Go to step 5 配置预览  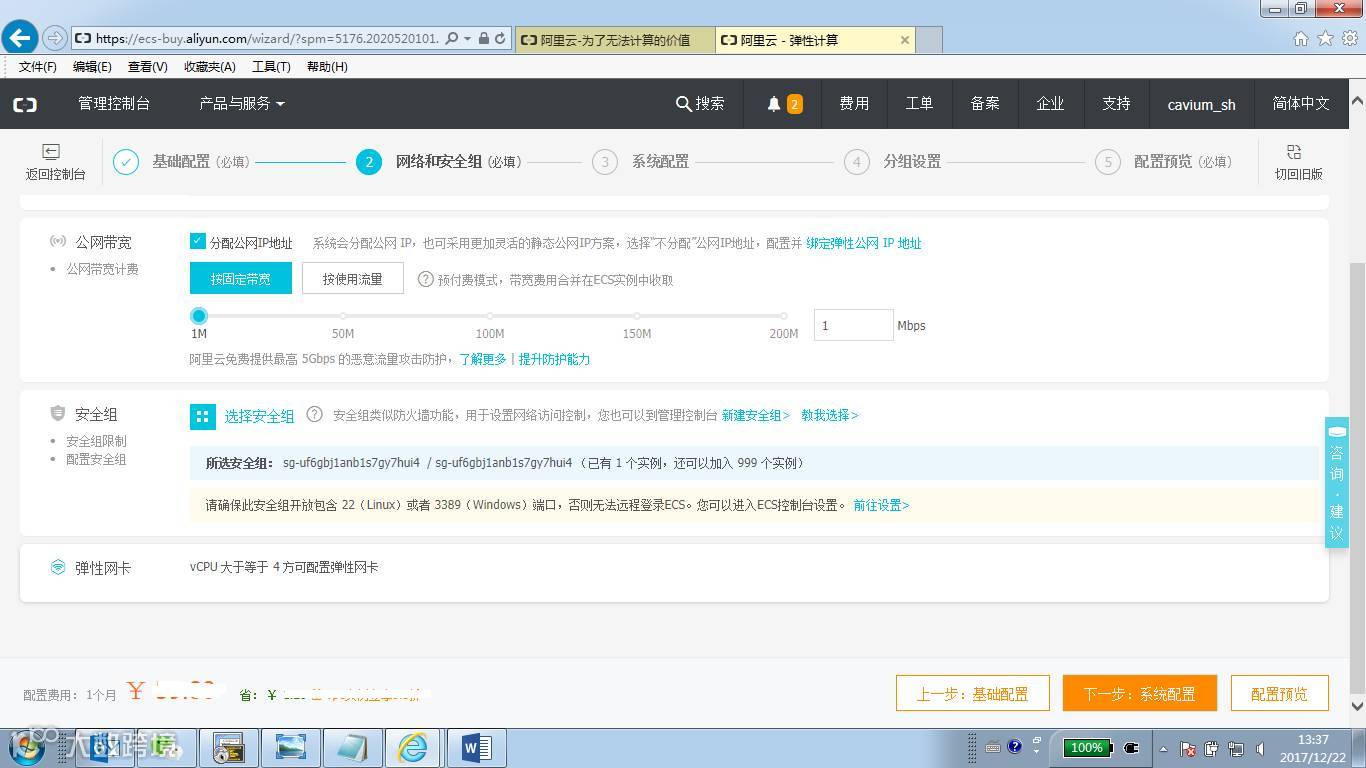[x=1164, y=162]
